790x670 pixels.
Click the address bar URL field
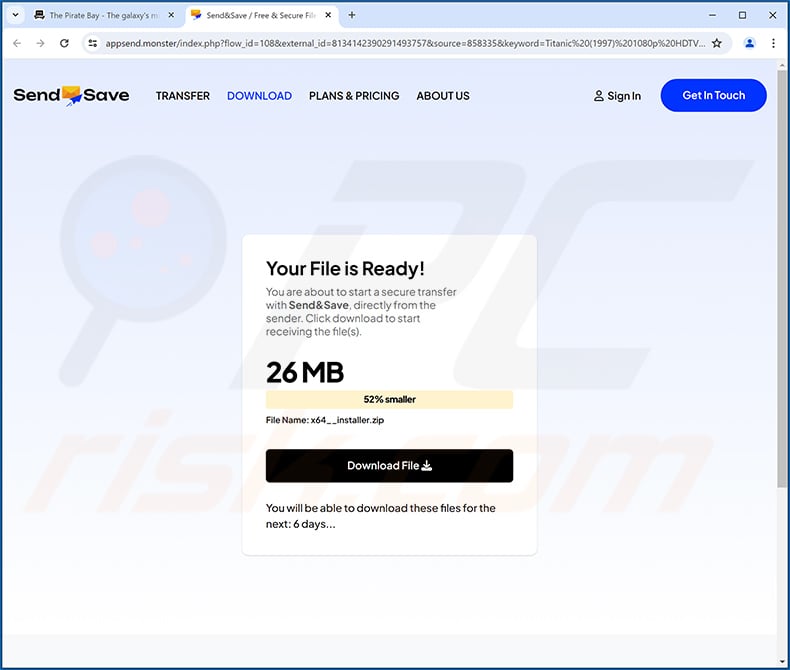coord(405,43)
